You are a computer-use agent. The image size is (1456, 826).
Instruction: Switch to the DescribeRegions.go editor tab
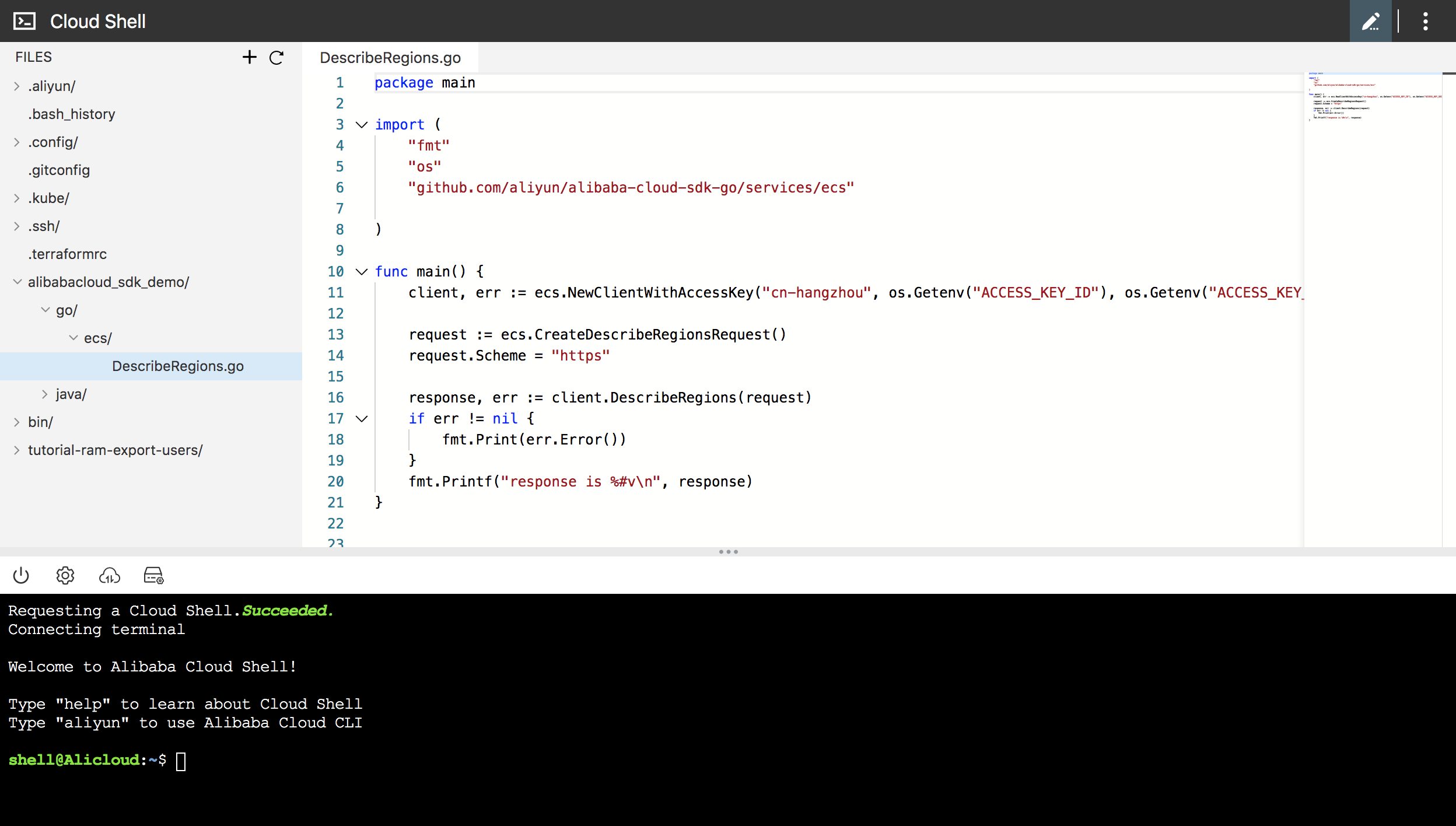pos(390,58)
